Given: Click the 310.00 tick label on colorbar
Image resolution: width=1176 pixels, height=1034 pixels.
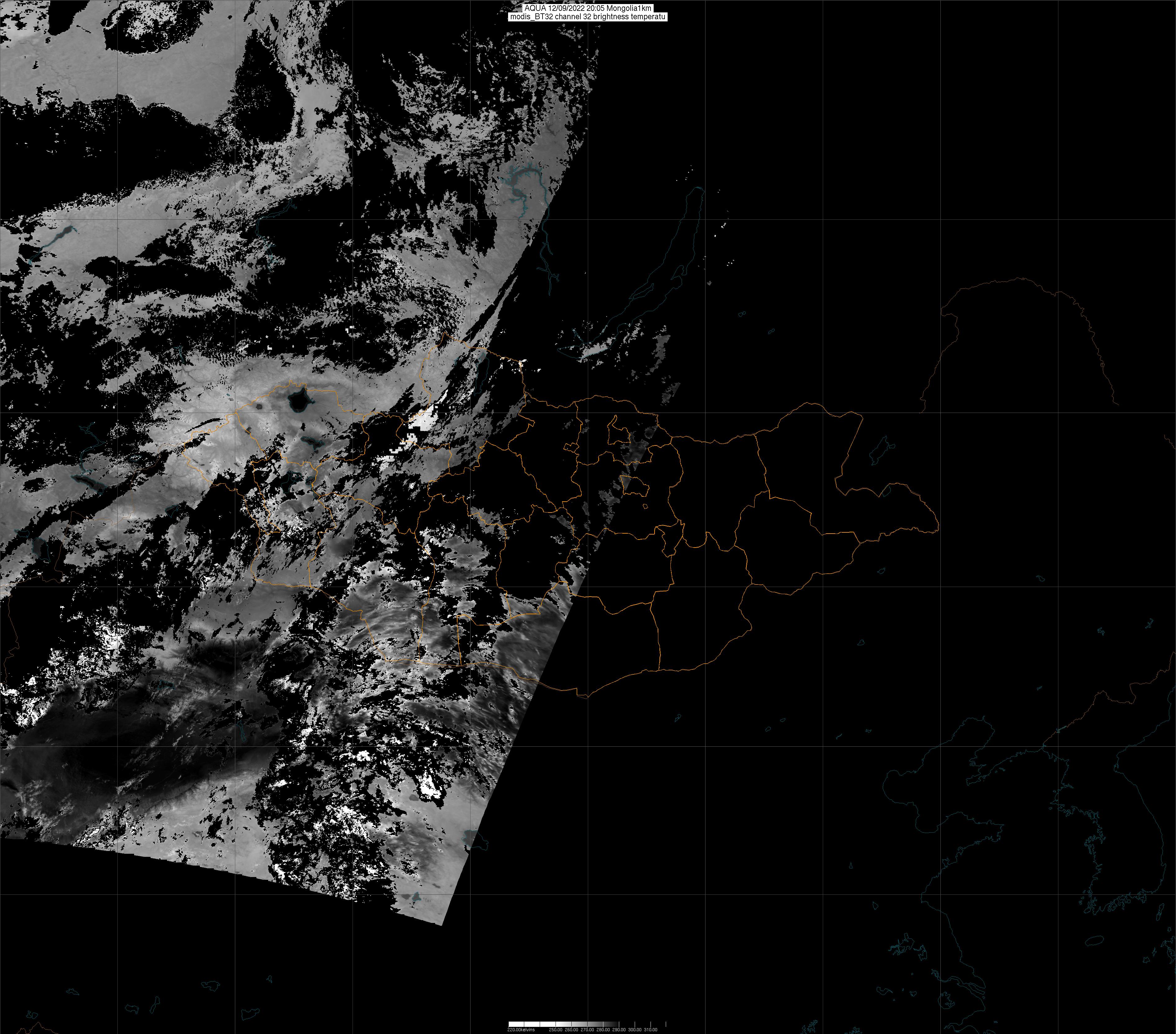Looking at the screenshot, I should pos(651,1029).
